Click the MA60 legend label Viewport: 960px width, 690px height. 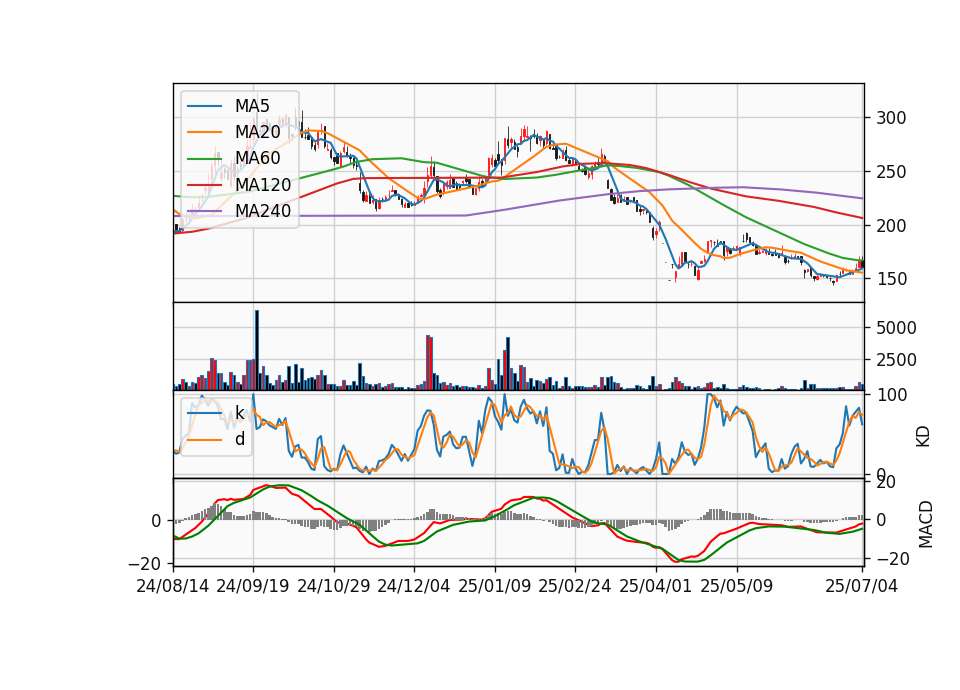click(257, 158)
